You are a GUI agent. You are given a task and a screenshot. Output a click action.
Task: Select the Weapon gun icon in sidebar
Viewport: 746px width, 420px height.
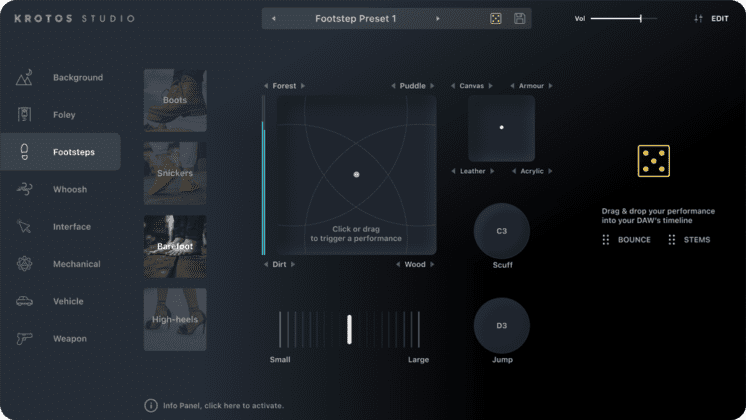pos(25,339)
